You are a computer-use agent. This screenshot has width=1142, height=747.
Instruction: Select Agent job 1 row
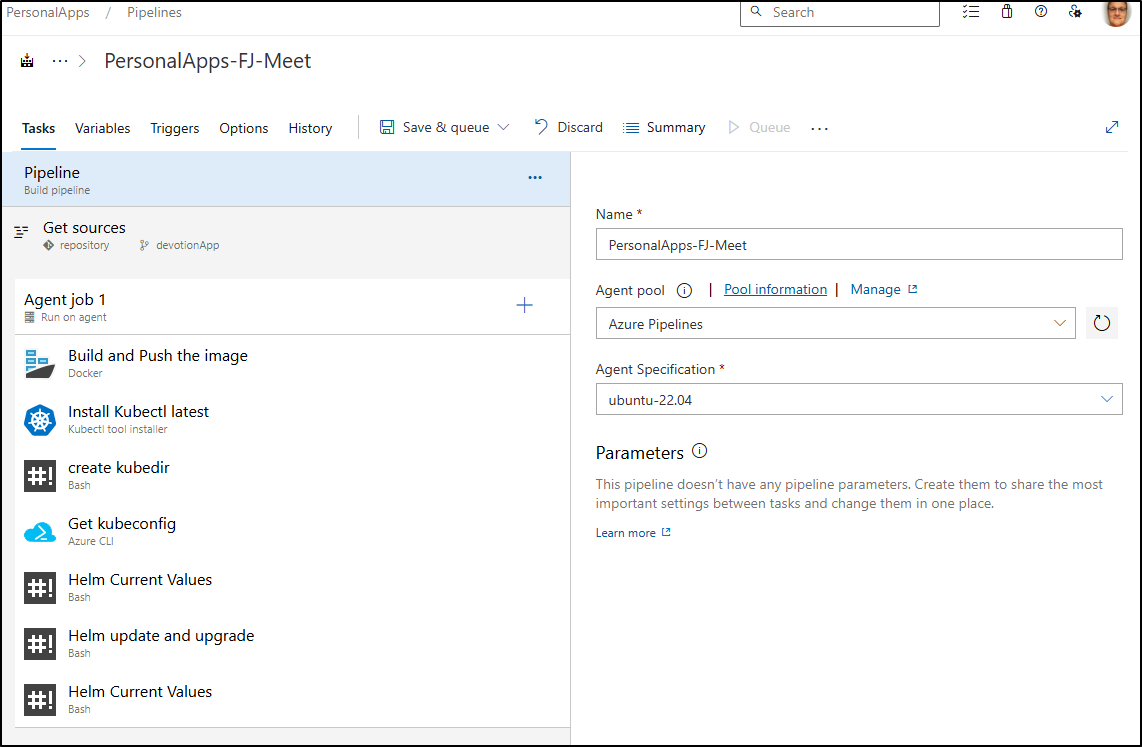pyautogui.click(x=292, y=307)
